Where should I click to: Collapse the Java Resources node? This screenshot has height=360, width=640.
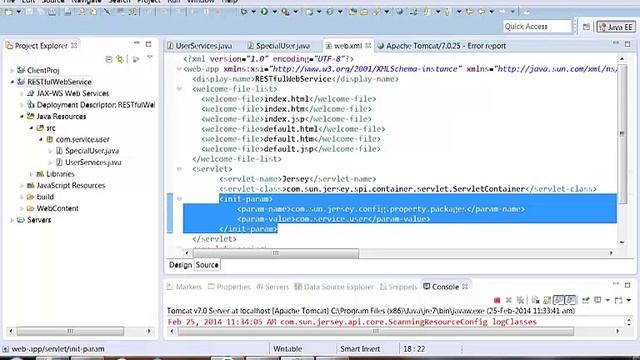point(22,117)
